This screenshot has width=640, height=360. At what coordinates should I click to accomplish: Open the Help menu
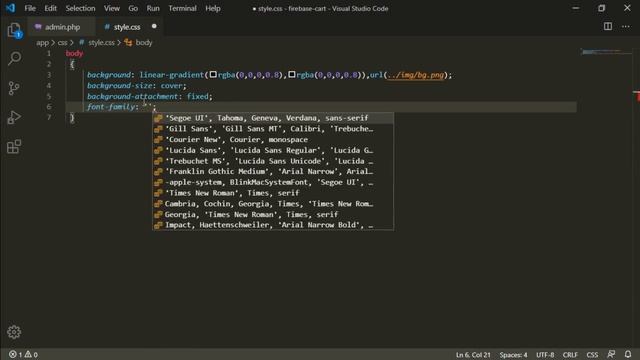213,8
